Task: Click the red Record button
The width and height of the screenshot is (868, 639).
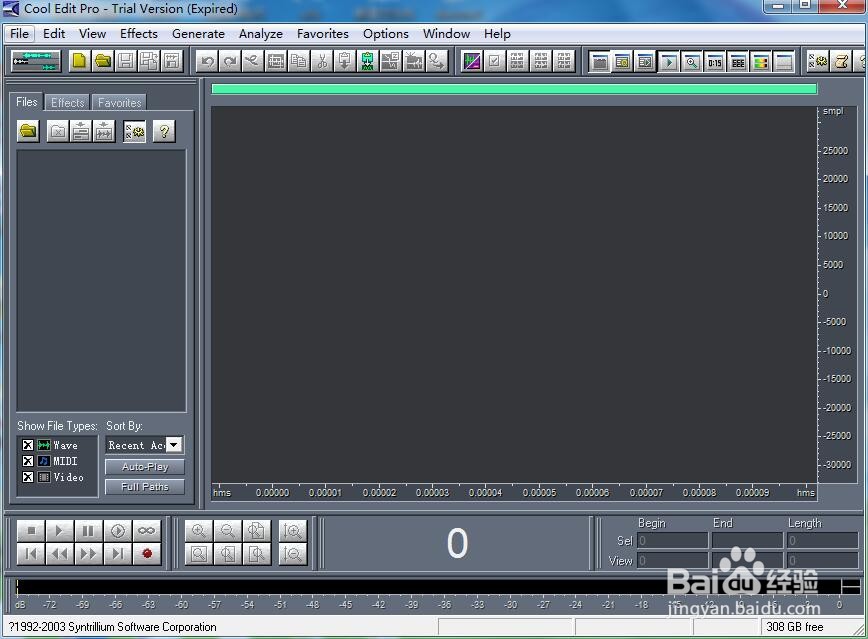Action: point(146,554)
